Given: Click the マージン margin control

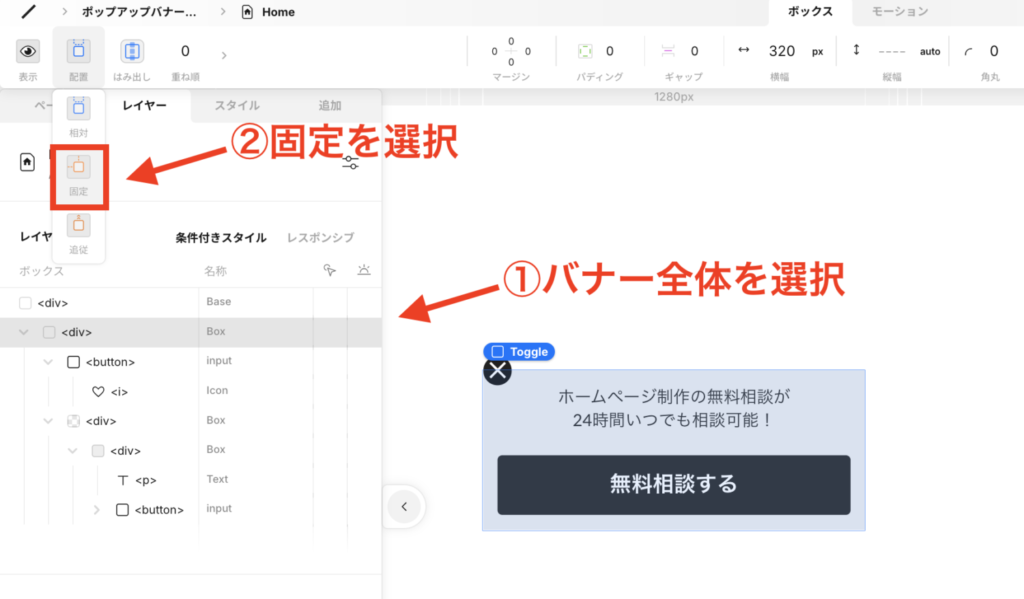Looking at the screenshot, I should tap(511, 51).
